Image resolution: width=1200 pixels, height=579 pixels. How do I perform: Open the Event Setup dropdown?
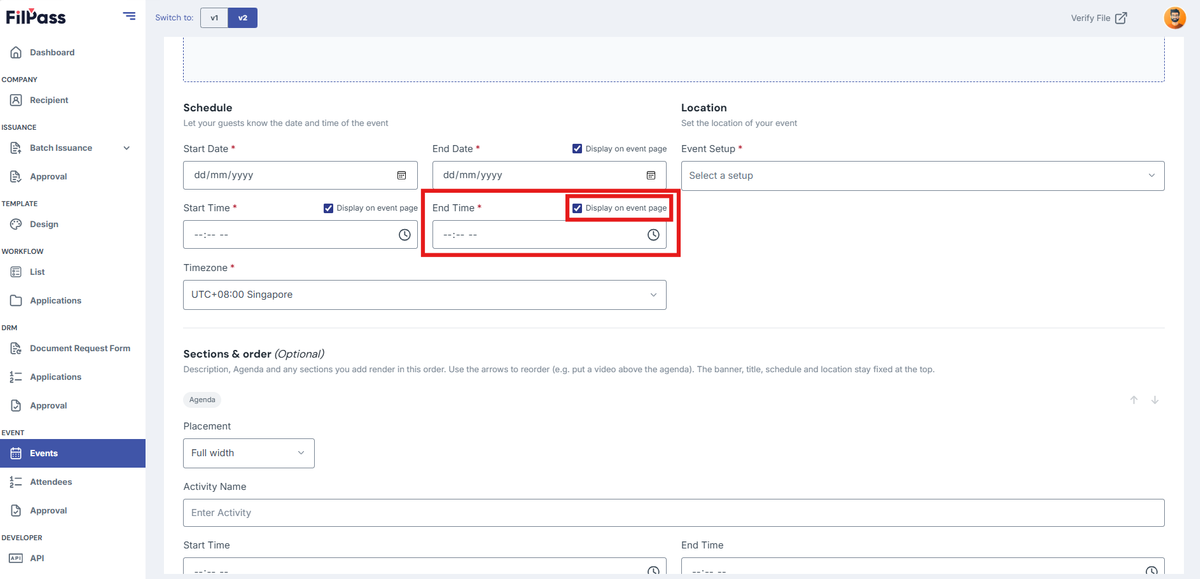click(922, 175)
